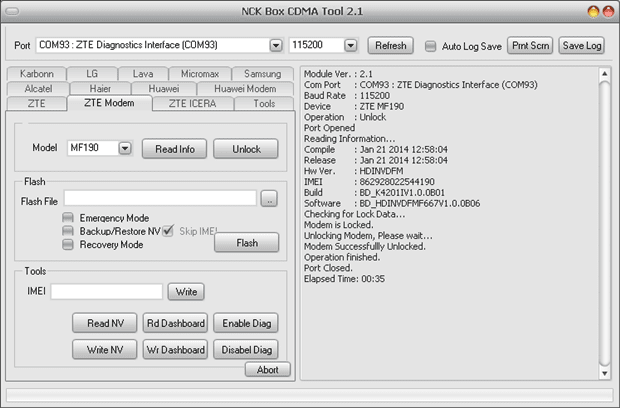Toggle the Backup/Restore NV checkbox
This screenshot has width=620, height=408.
[x=68, y=231]
